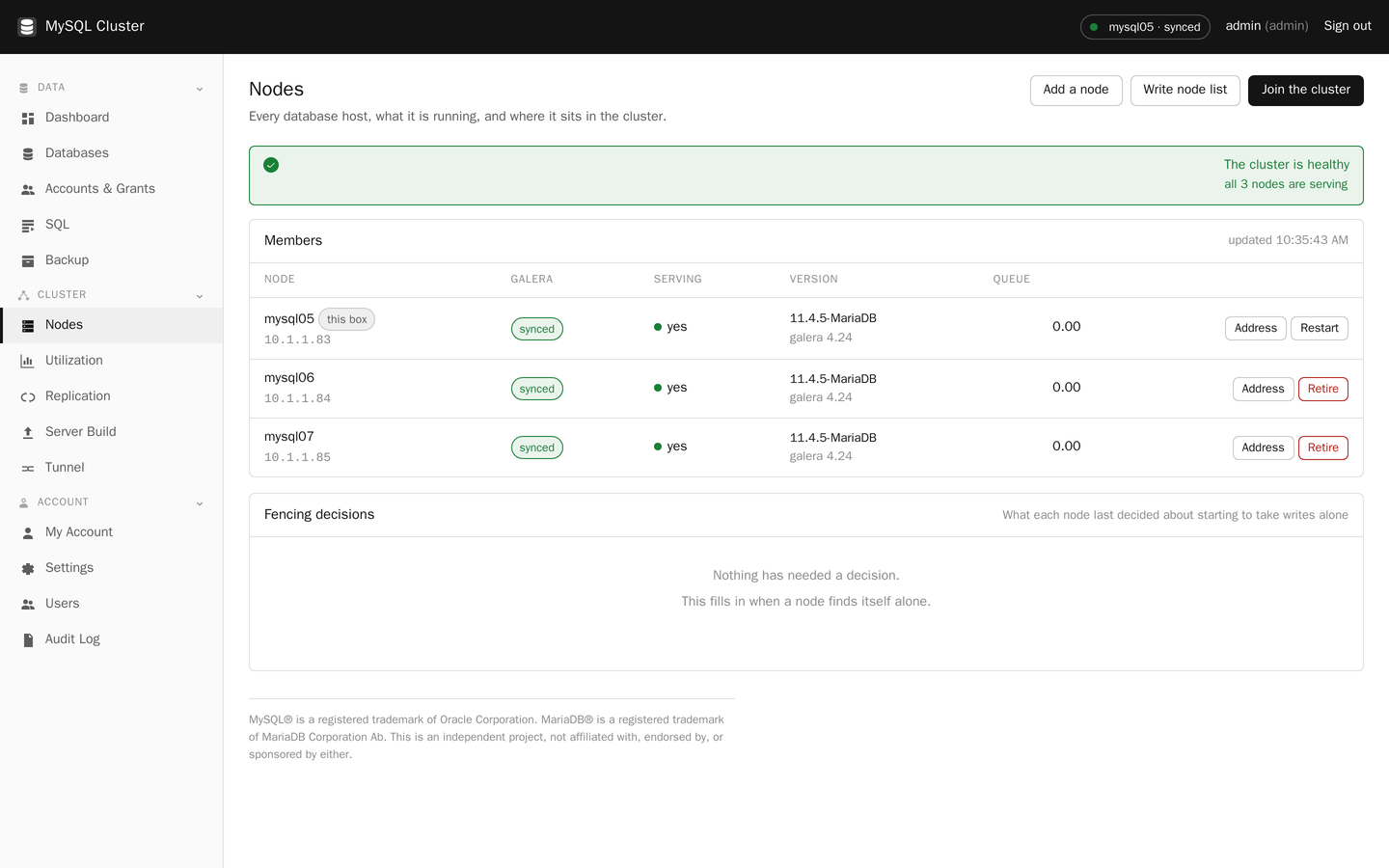Click the Write node list button

click(1185, 90)
